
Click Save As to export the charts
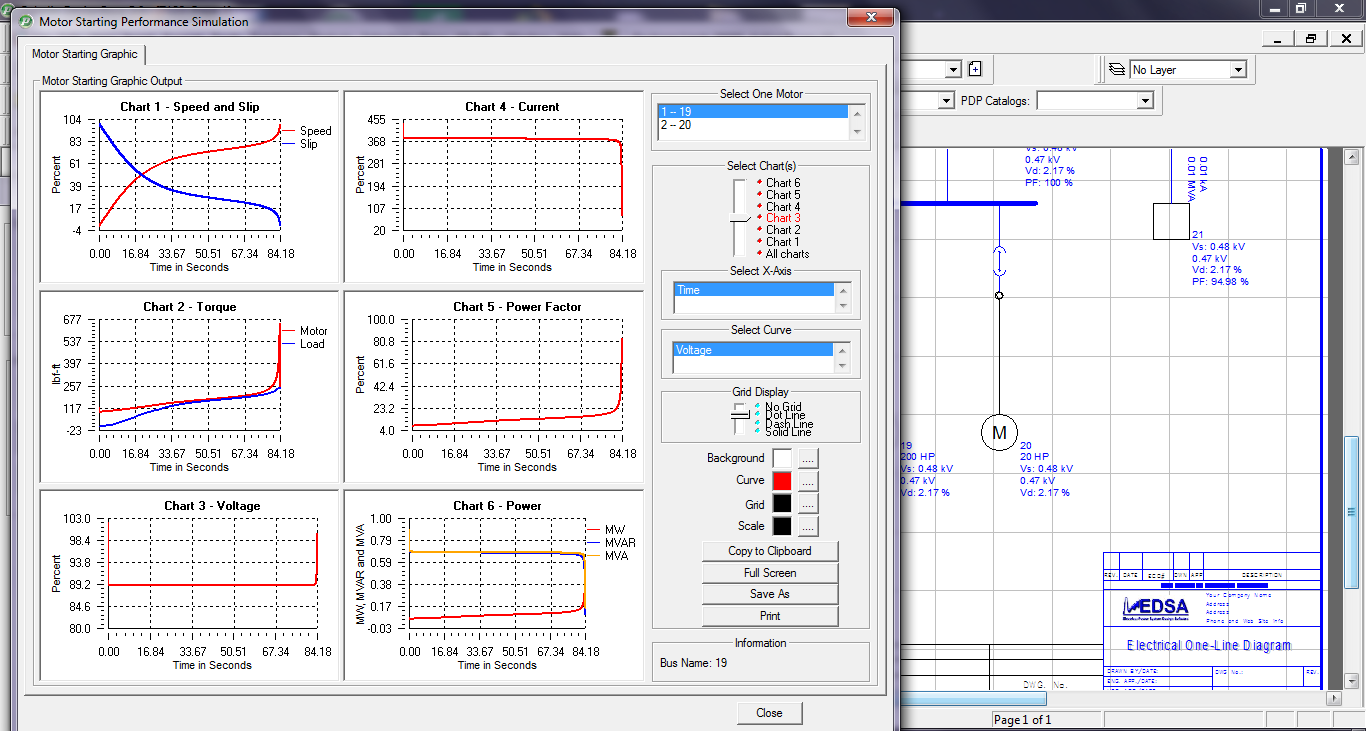[x=770, y=593]
